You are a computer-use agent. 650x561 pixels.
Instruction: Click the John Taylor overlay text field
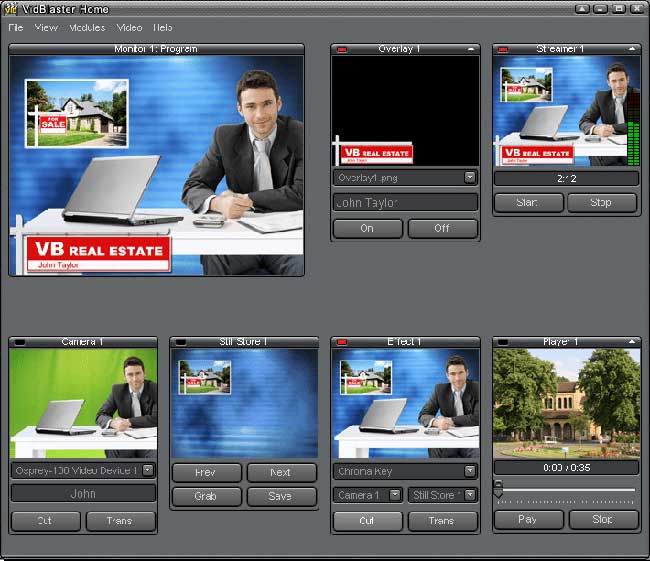[405, 203]
